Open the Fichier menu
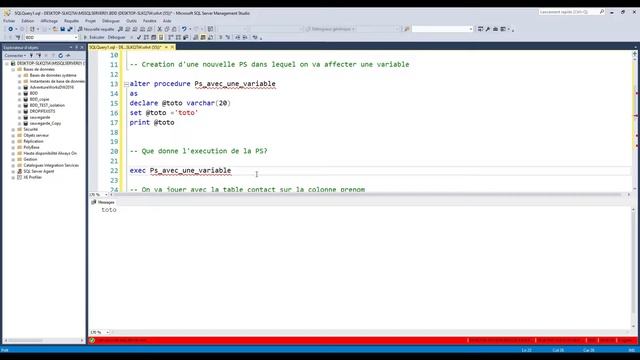This screenshot has width=640, height=360. [9, 21]
